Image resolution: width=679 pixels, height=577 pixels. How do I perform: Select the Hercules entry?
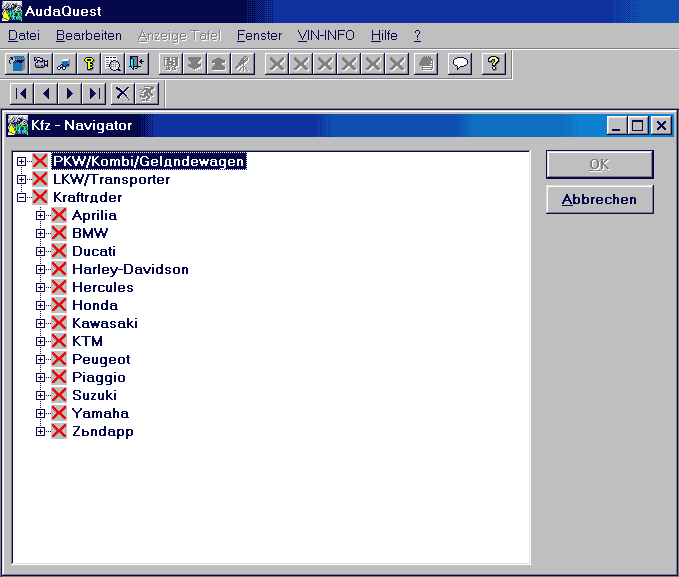pos(103,287)
